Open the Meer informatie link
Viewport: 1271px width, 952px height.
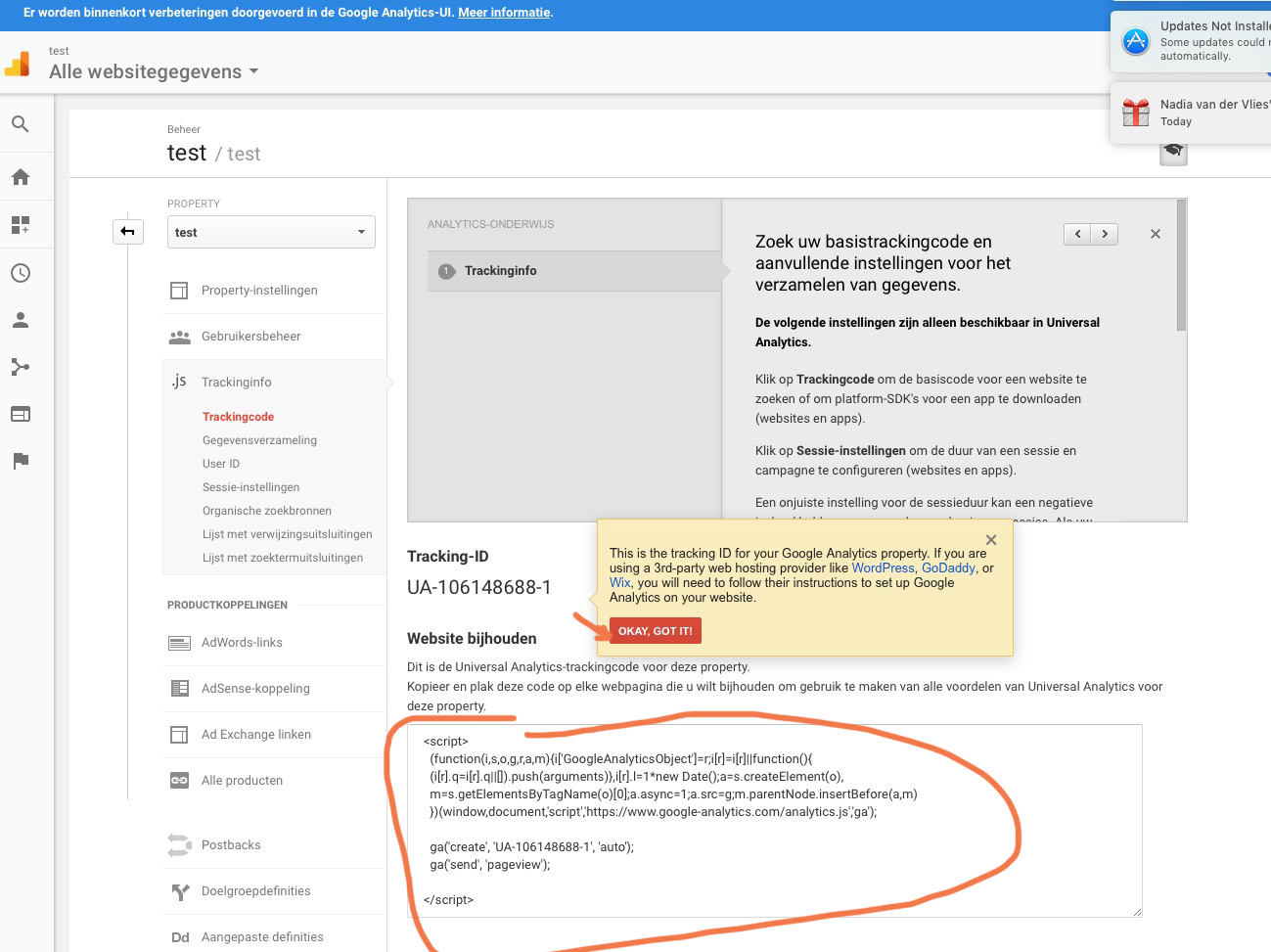504,13
